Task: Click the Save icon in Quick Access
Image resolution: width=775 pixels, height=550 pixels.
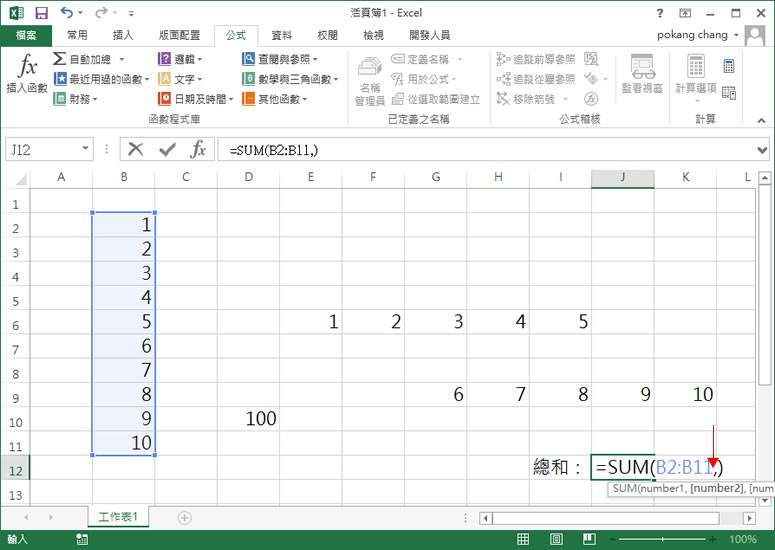Action: tap(42, 13)
